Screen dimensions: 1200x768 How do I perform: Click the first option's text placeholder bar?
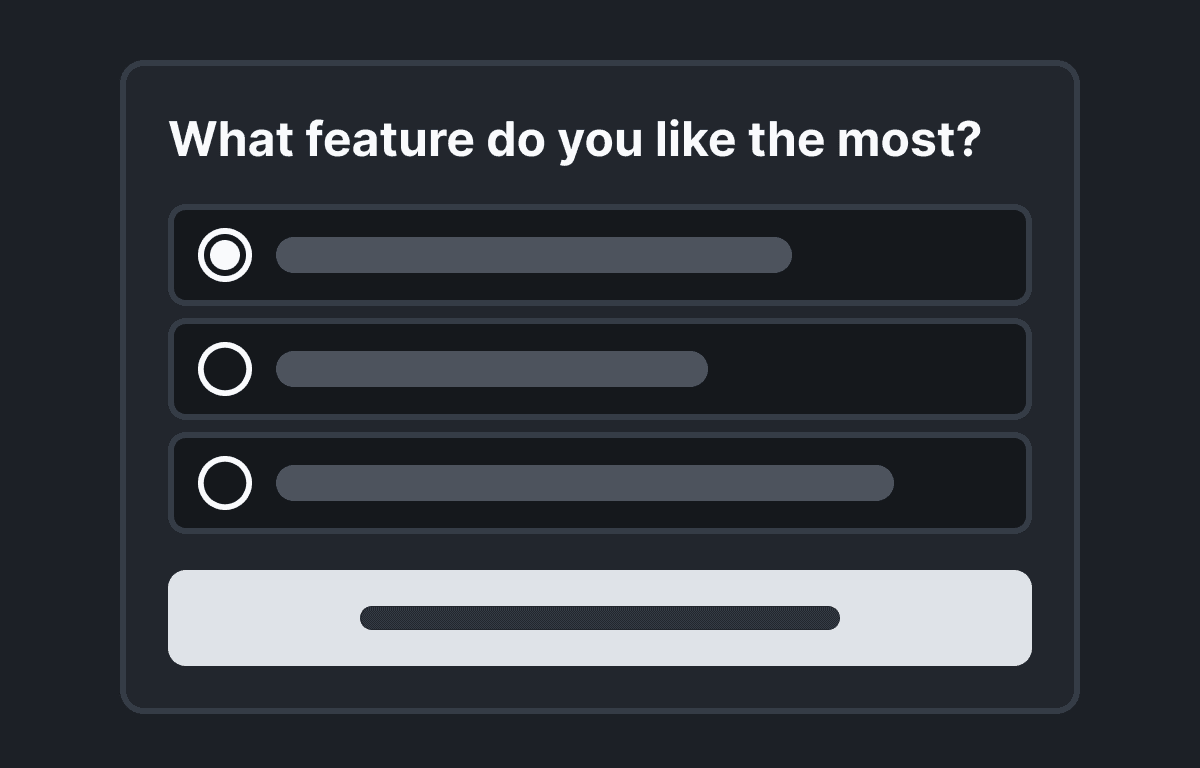click(533, 255)
